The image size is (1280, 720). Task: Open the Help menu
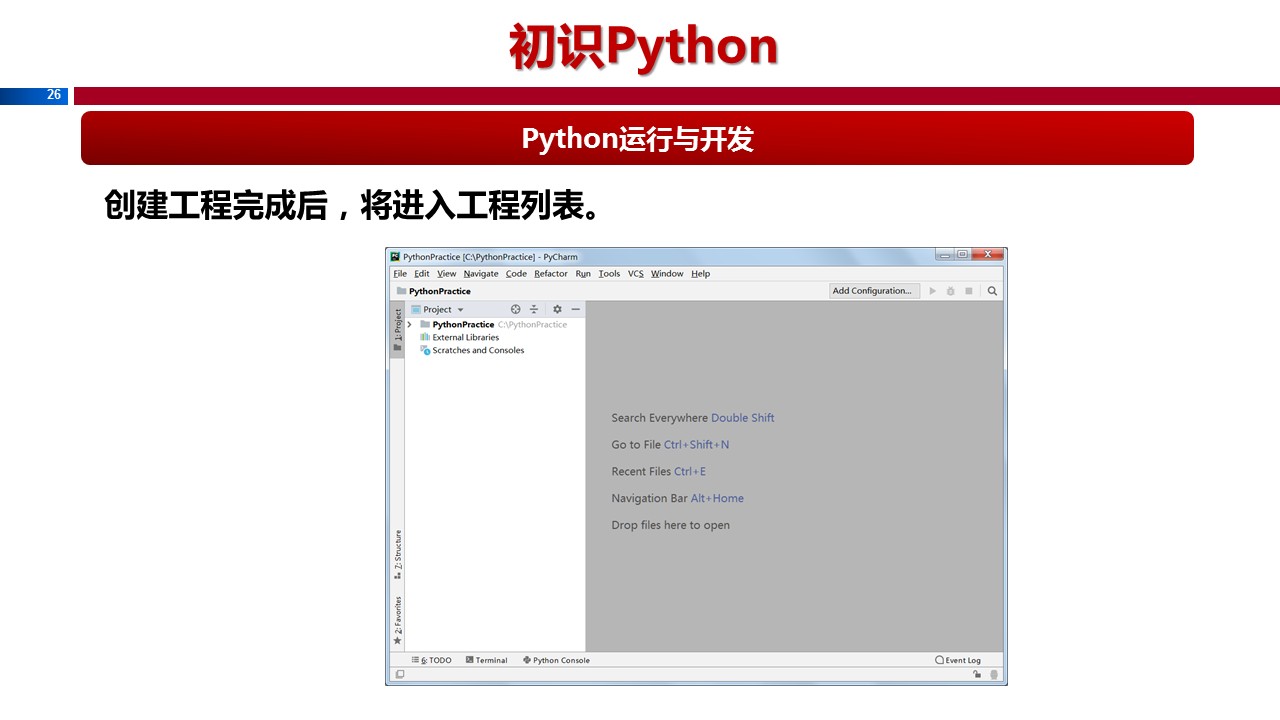click(701, 274)
